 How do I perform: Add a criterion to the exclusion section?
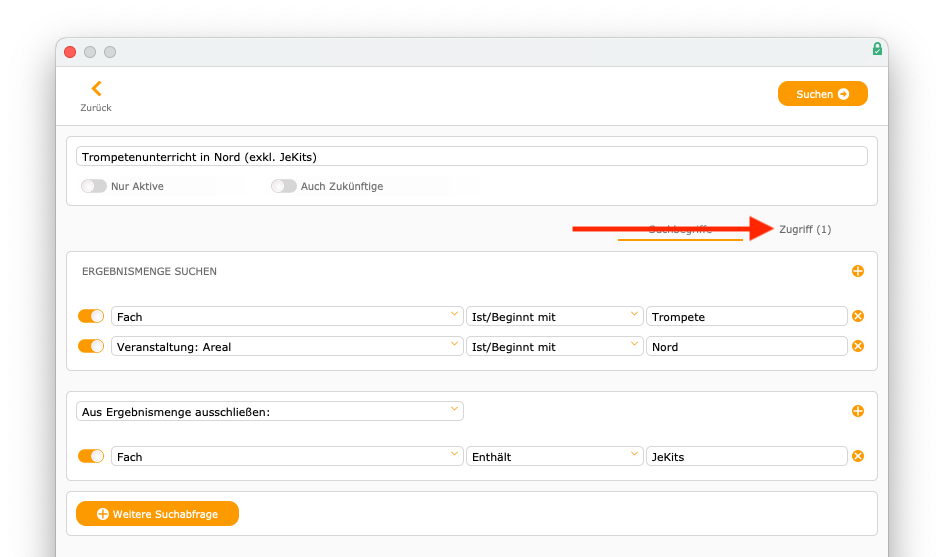(858, 411)
